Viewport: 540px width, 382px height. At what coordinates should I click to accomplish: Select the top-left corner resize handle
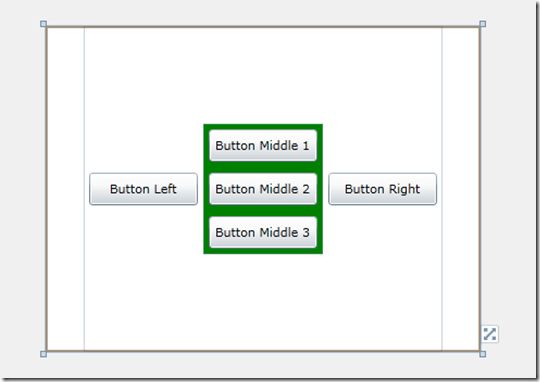tap(43, 24)
